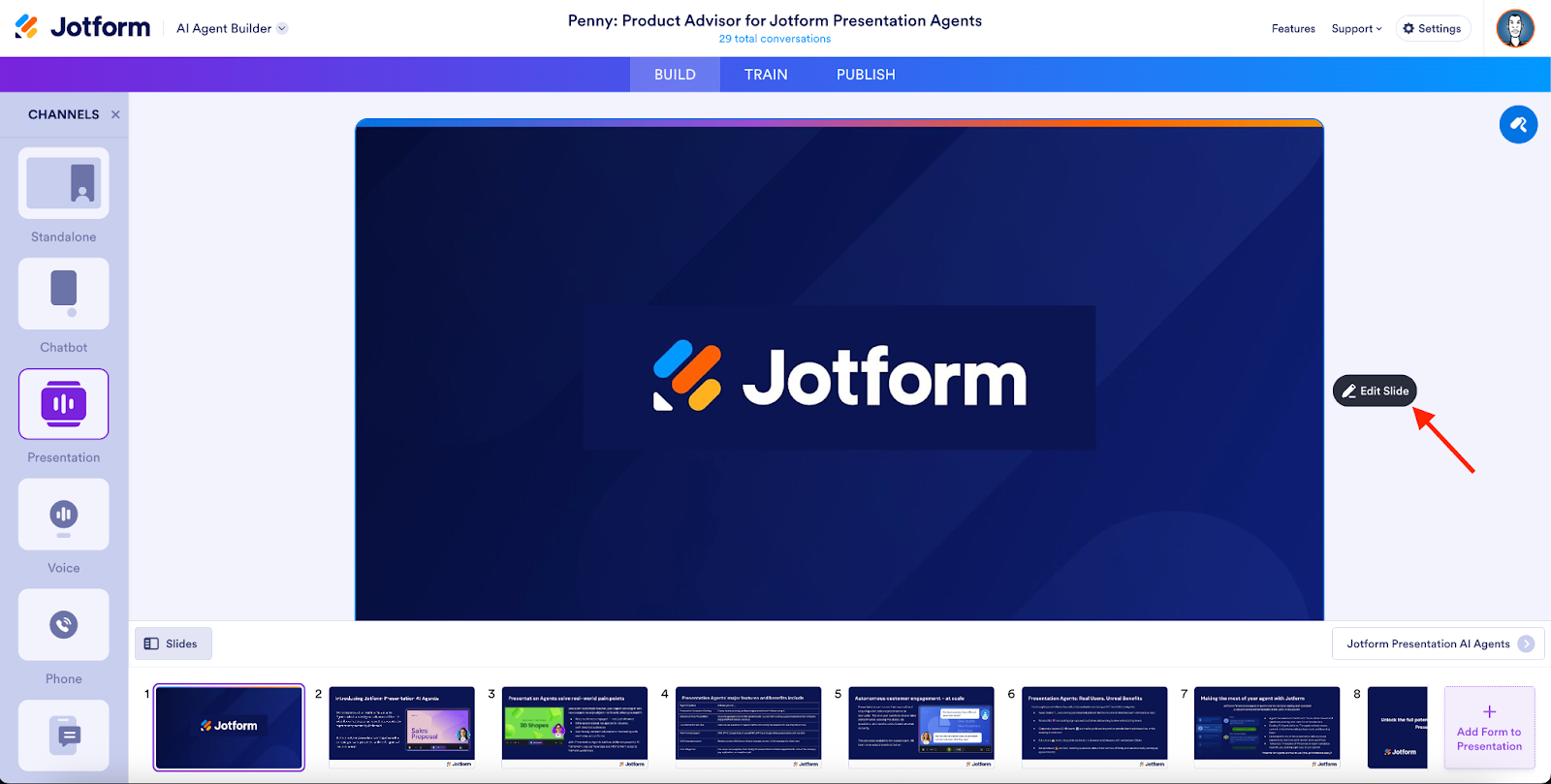Click Add Form to Presentation
The image size is (1551, 784).
1489,728
